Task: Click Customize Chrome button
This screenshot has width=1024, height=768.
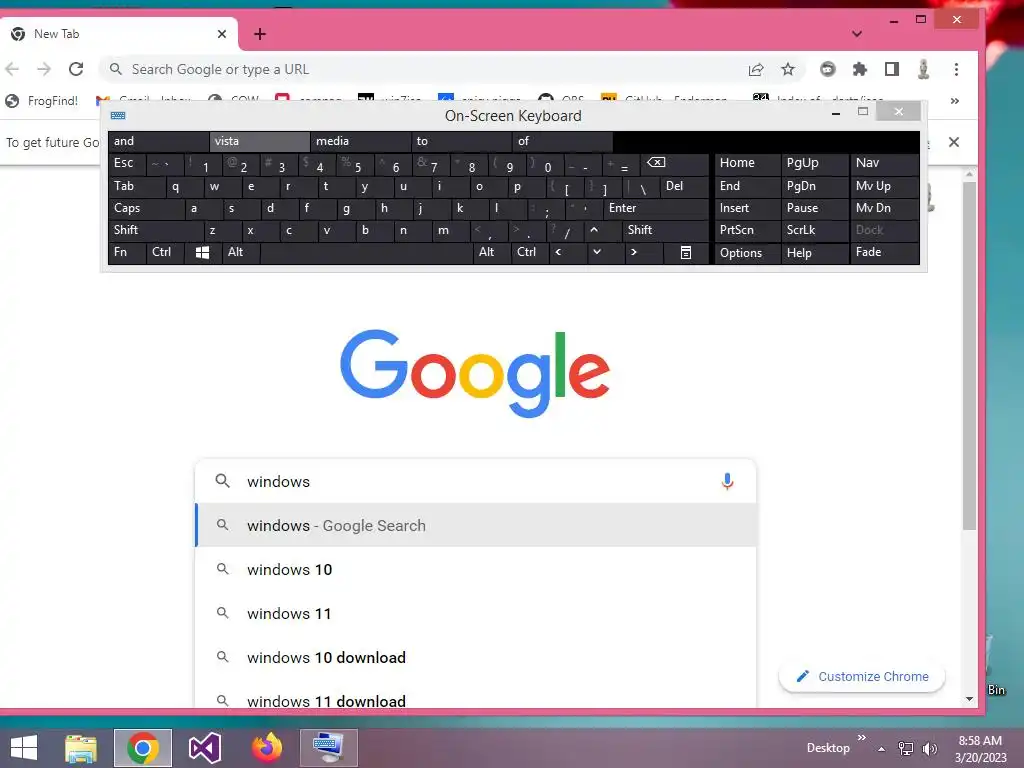Action: pos(862,677)
